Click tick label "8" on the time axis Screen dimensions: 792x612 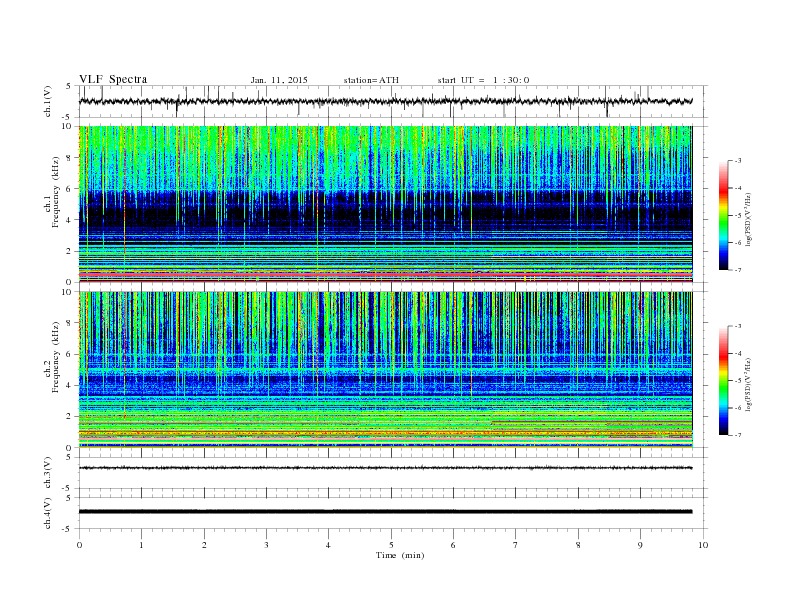pos(578,545)
